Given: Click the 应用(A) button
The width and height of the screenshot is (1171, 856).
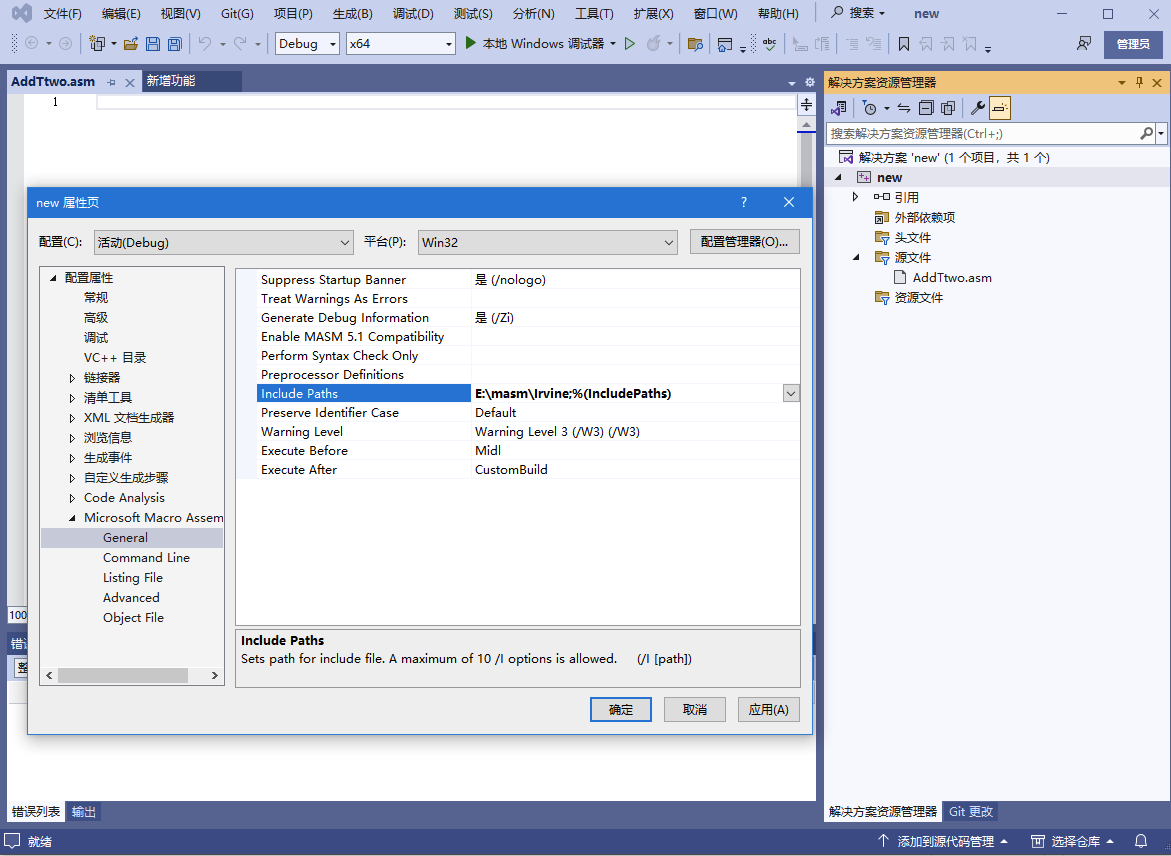Looking at the screenshot, I should pos(768,710).
